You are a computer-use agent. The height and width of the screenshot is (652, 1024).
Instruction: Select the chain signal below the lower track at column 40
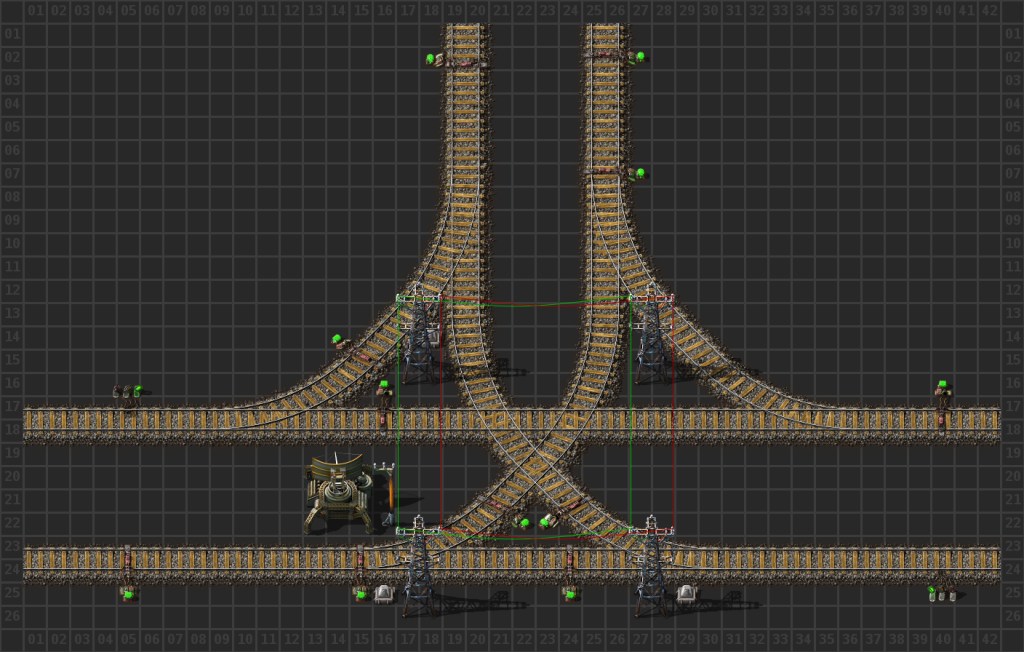(x=942, y=593)
